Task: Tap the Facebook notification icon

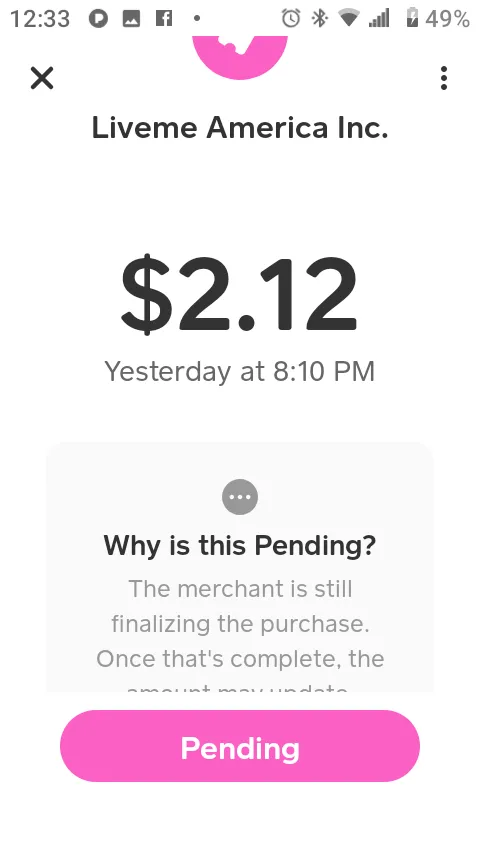Action: 163,19
